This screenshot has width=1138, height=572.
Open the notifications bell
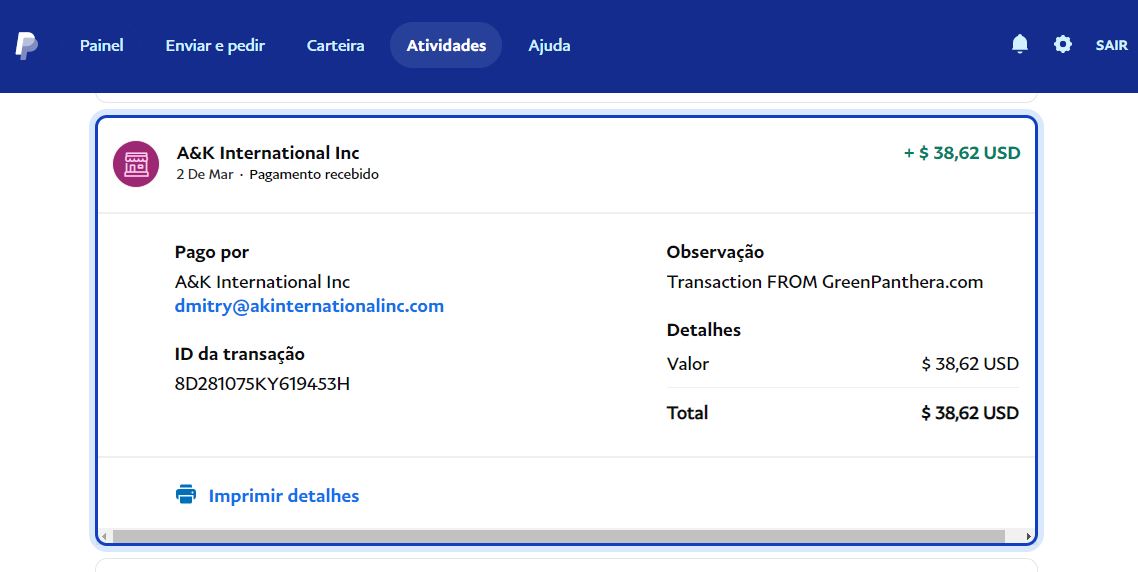coord(1020,44)
